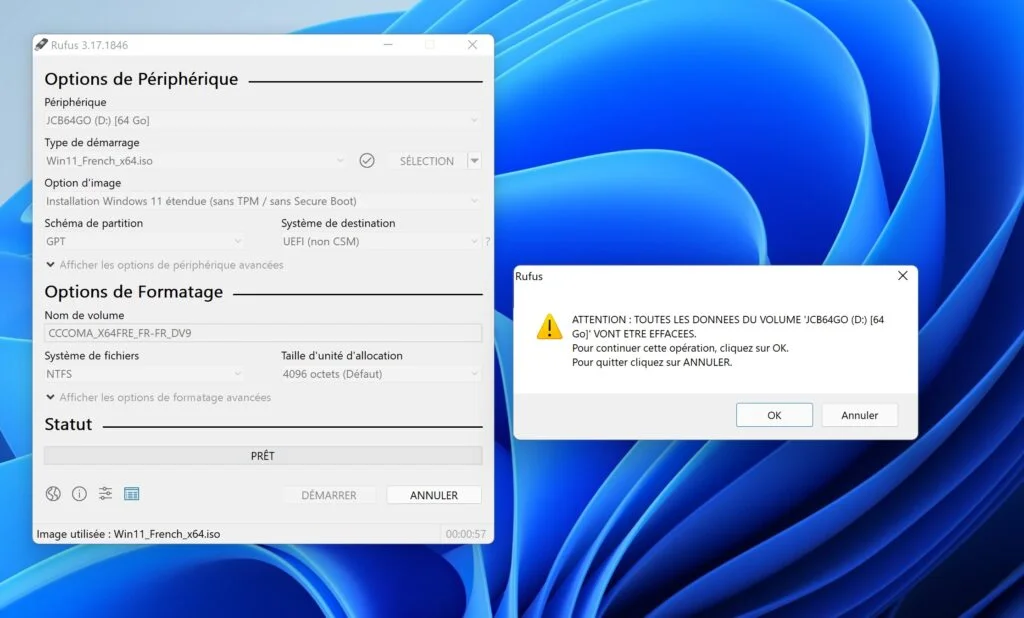The width and height of the screenshot is (1024, 618).
Task: Expand Afficher les options de formatage avancées
Action: point(159,397)
